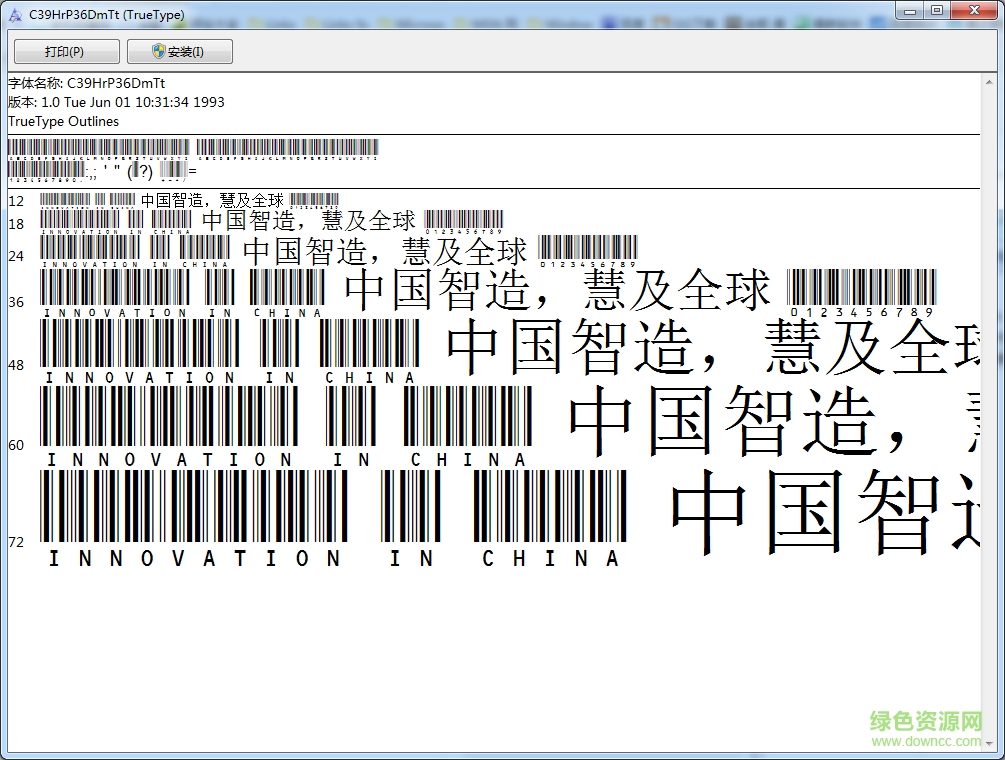Click the TrueType Outlines label
This screenshot has width=1005, height=760.
tap(62, 121)
